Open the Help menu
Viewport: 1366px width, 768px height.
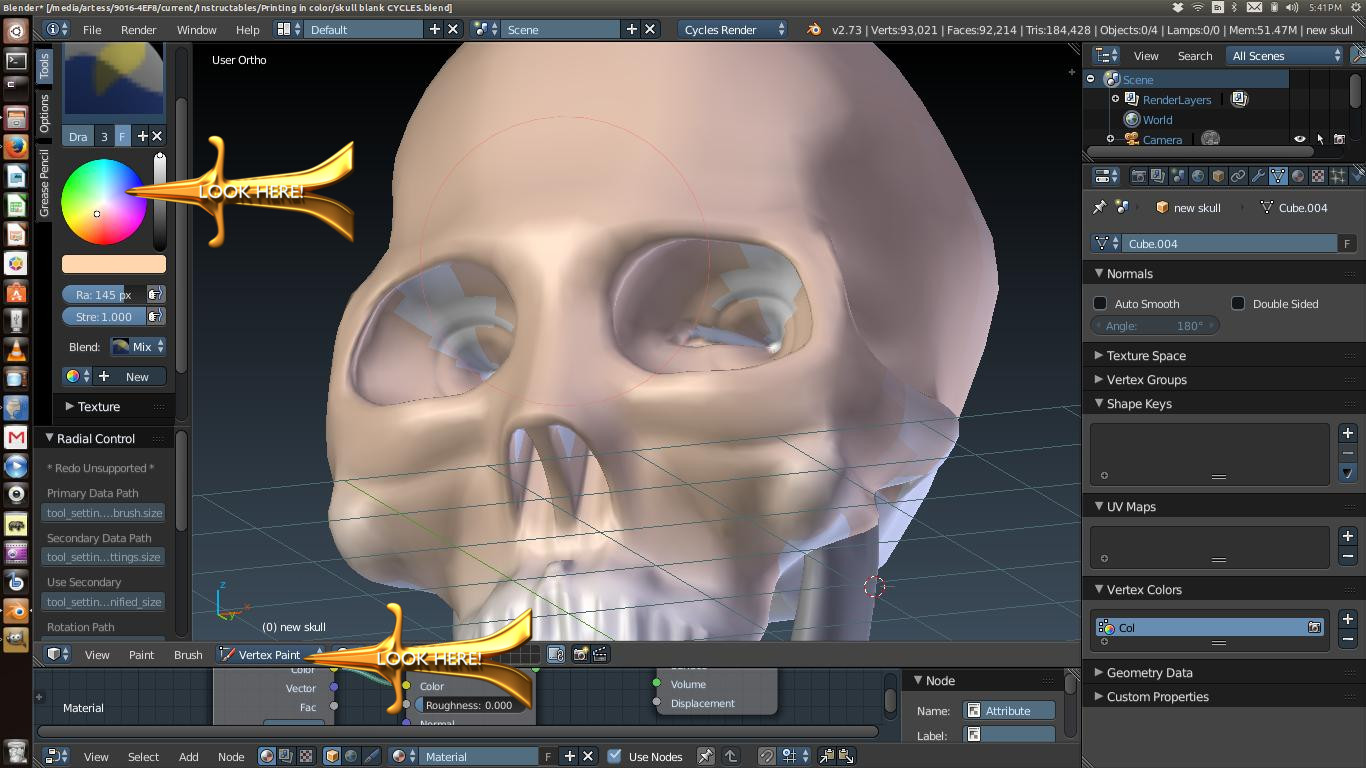[247, 29]
